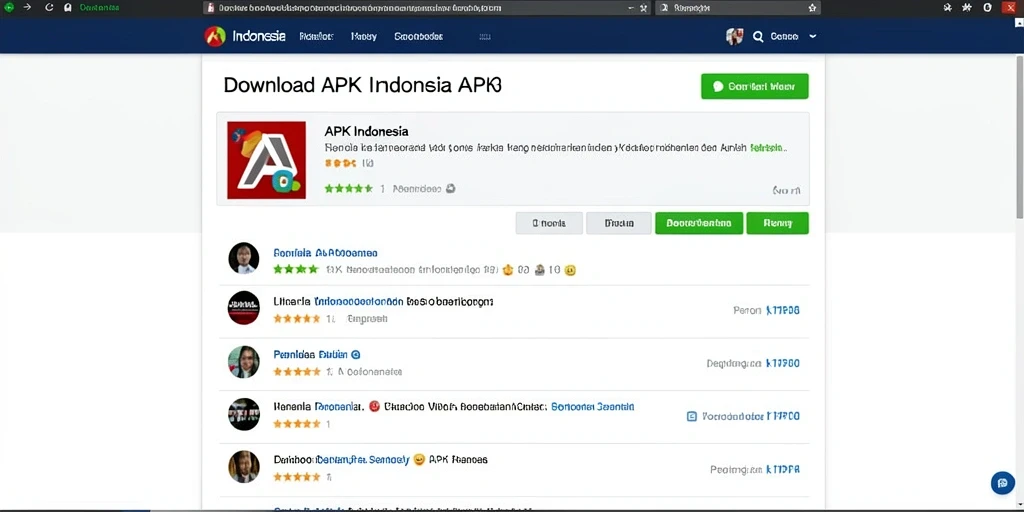Click the second gray button under app card

click(618, 223)
